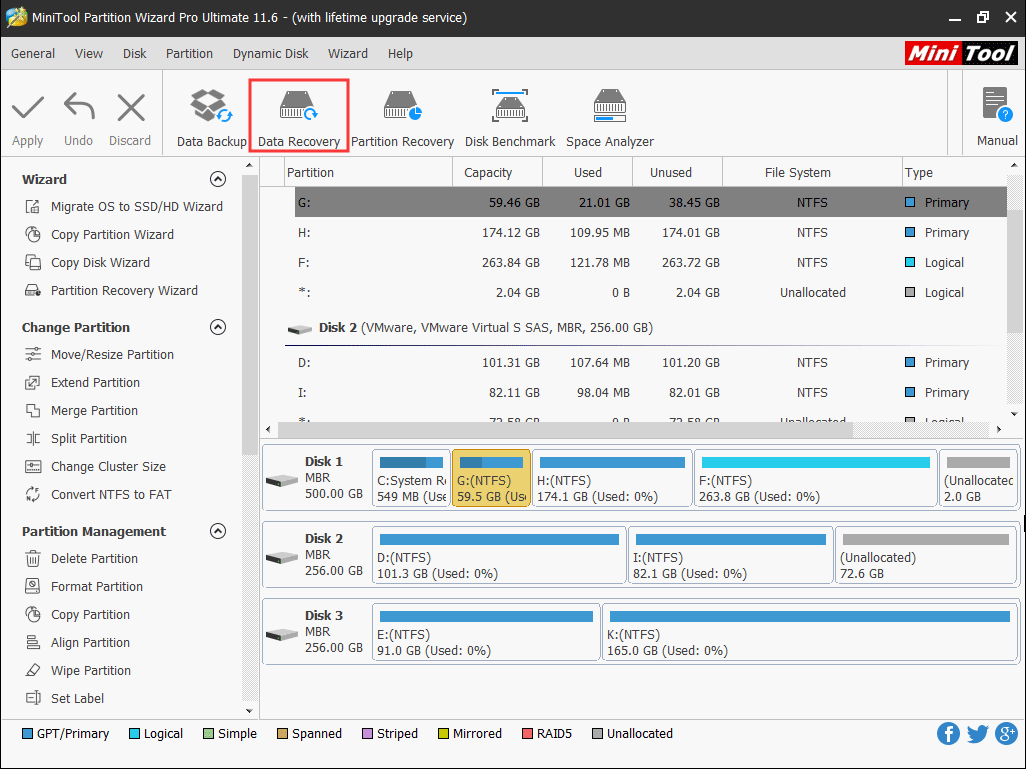Open the Dynamic Disk menu

point(270,53)
